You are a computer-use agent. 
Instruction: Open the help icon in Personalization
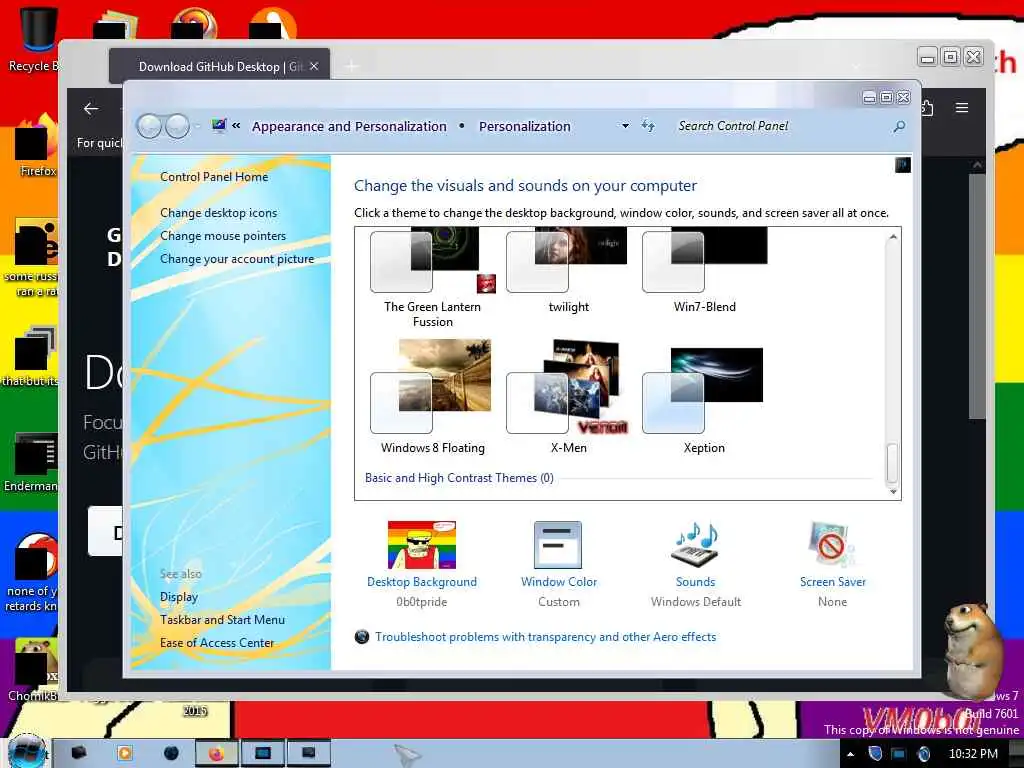[x=903, y=165]
